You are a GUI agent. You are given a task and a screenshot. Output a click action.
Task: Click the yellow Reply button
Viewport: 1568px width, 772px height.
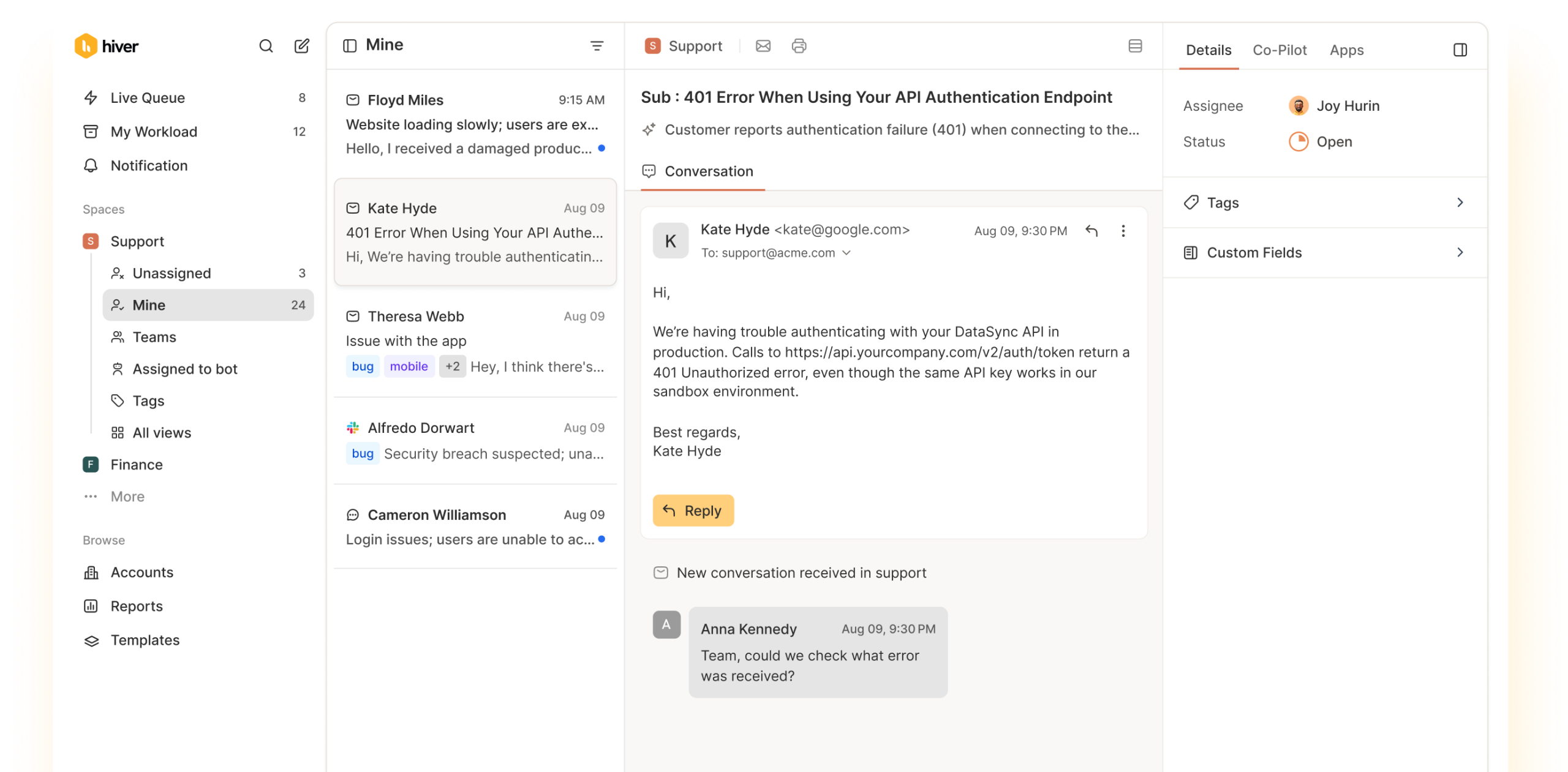[693, 511]
